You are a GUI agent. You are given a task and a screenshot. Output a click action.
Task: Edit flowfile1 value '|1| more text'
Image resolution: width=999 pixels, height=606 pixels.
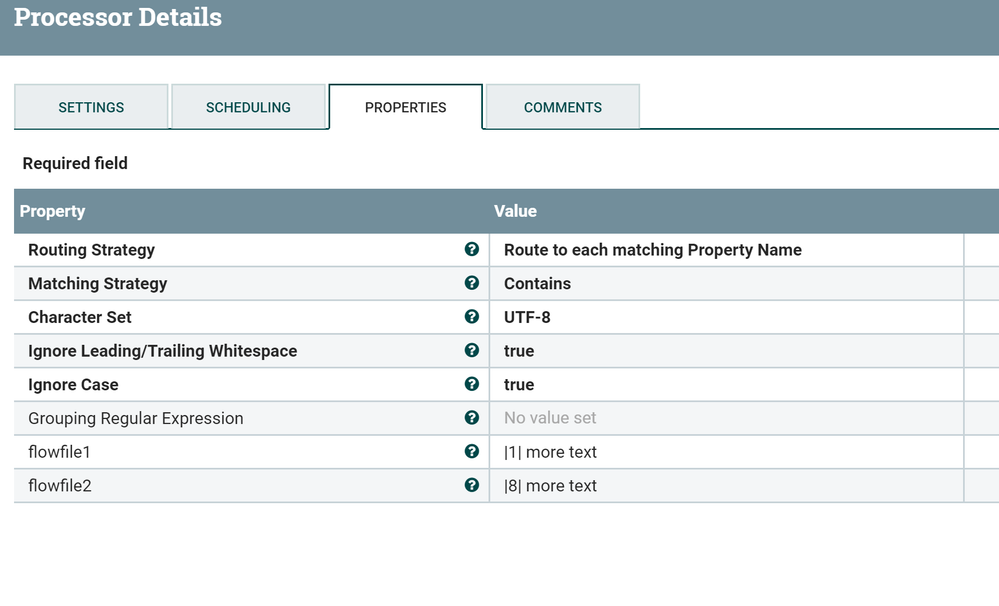tap(550, 452)
